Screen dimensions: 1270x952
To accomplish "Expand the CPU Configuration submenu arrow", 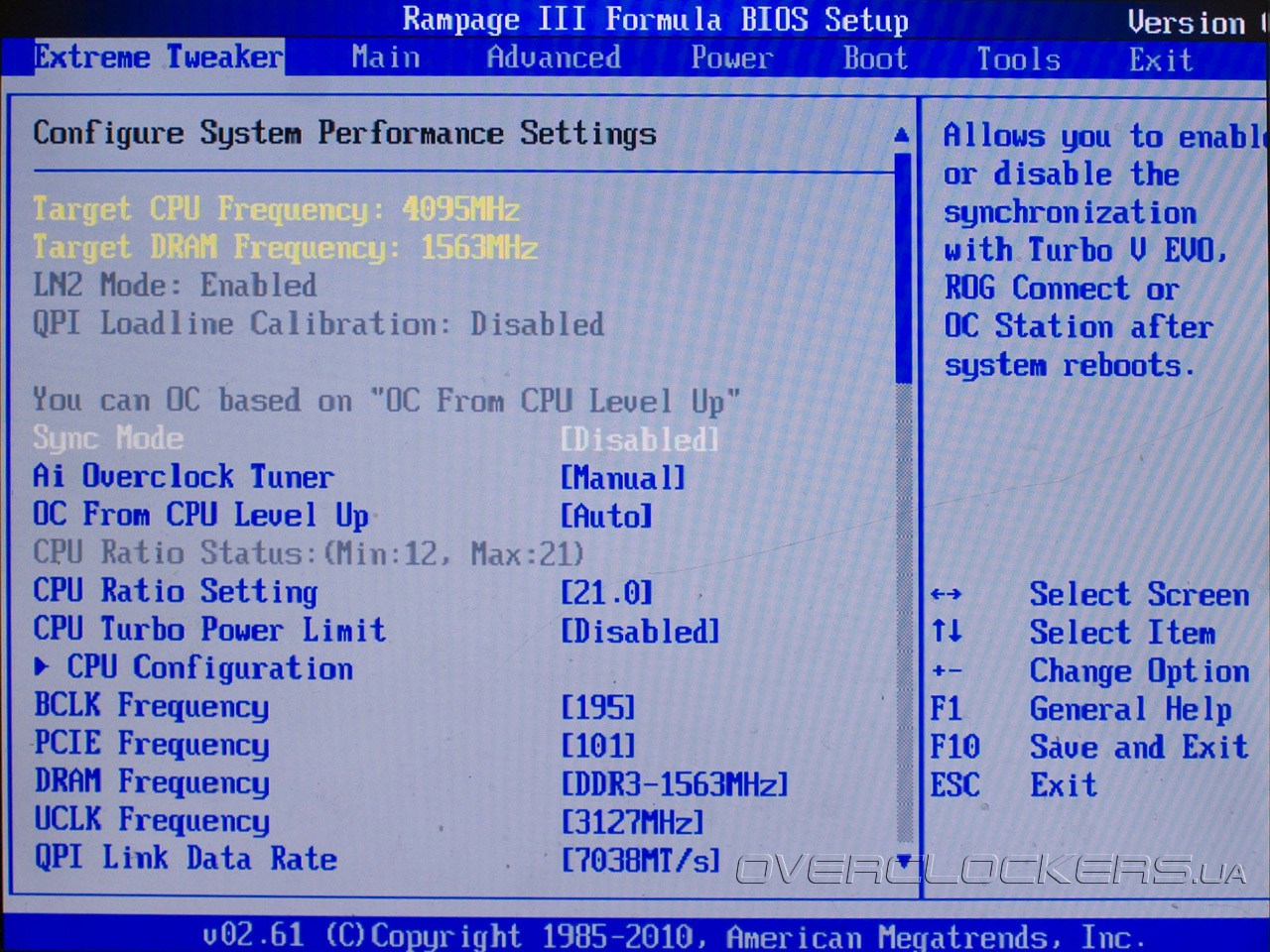I will [42, 667].
